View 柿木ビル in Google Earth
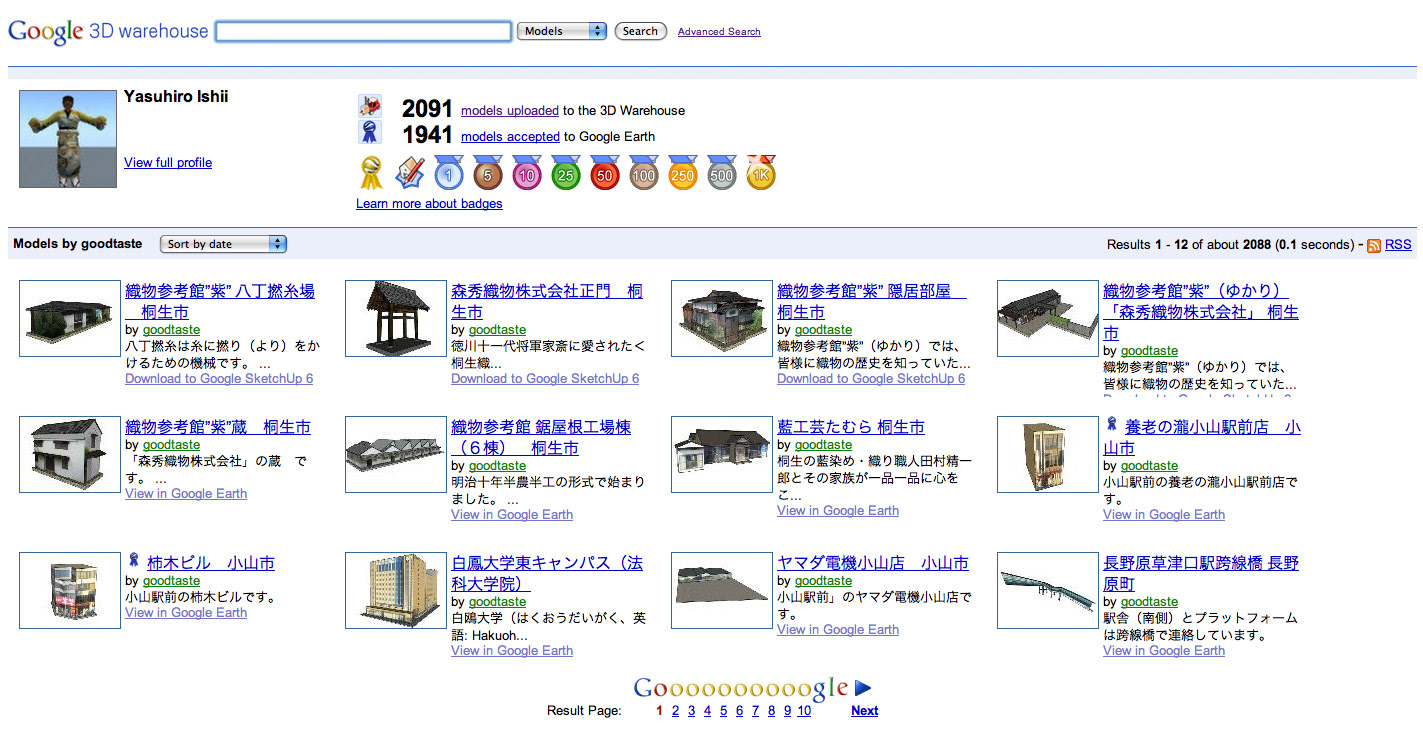This screenshot has height=745, width=1423. point(186,613)
